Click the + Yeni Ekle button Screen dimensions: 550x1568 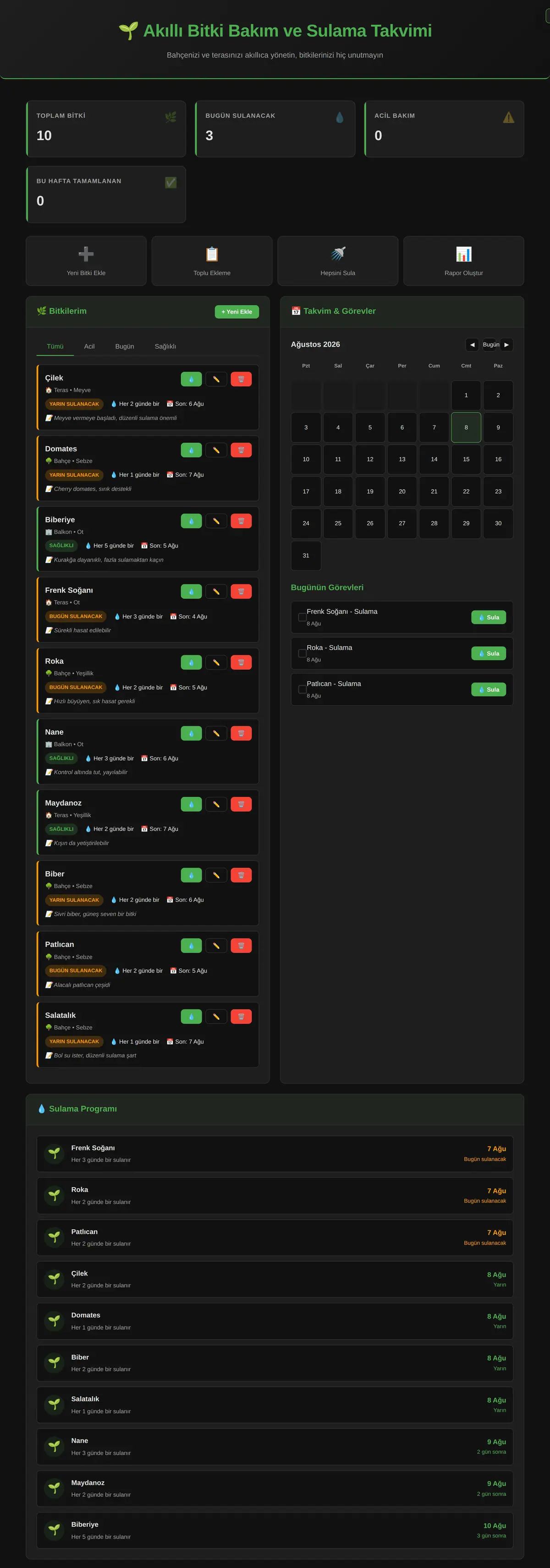pos(236,312)
